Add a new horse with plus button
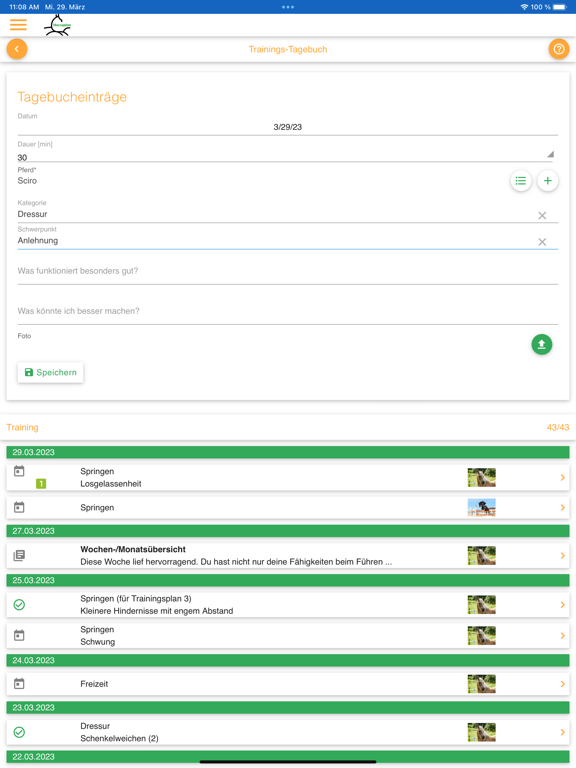576x768 pixels. (548, 181)
